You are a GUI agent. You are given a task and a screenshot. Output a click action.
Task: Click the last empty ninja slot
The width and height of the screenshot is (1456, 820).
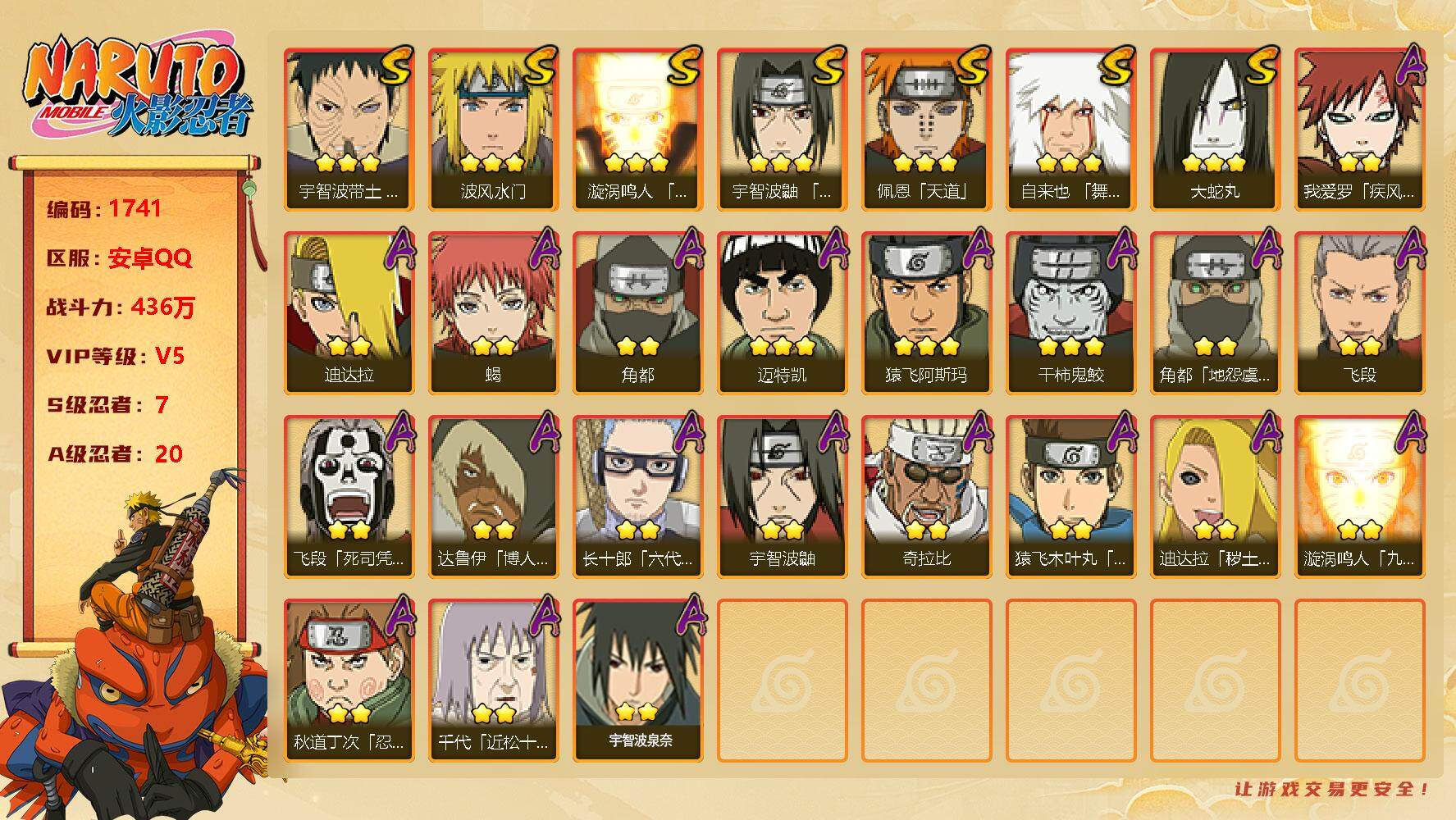(x=1359, y=681)
